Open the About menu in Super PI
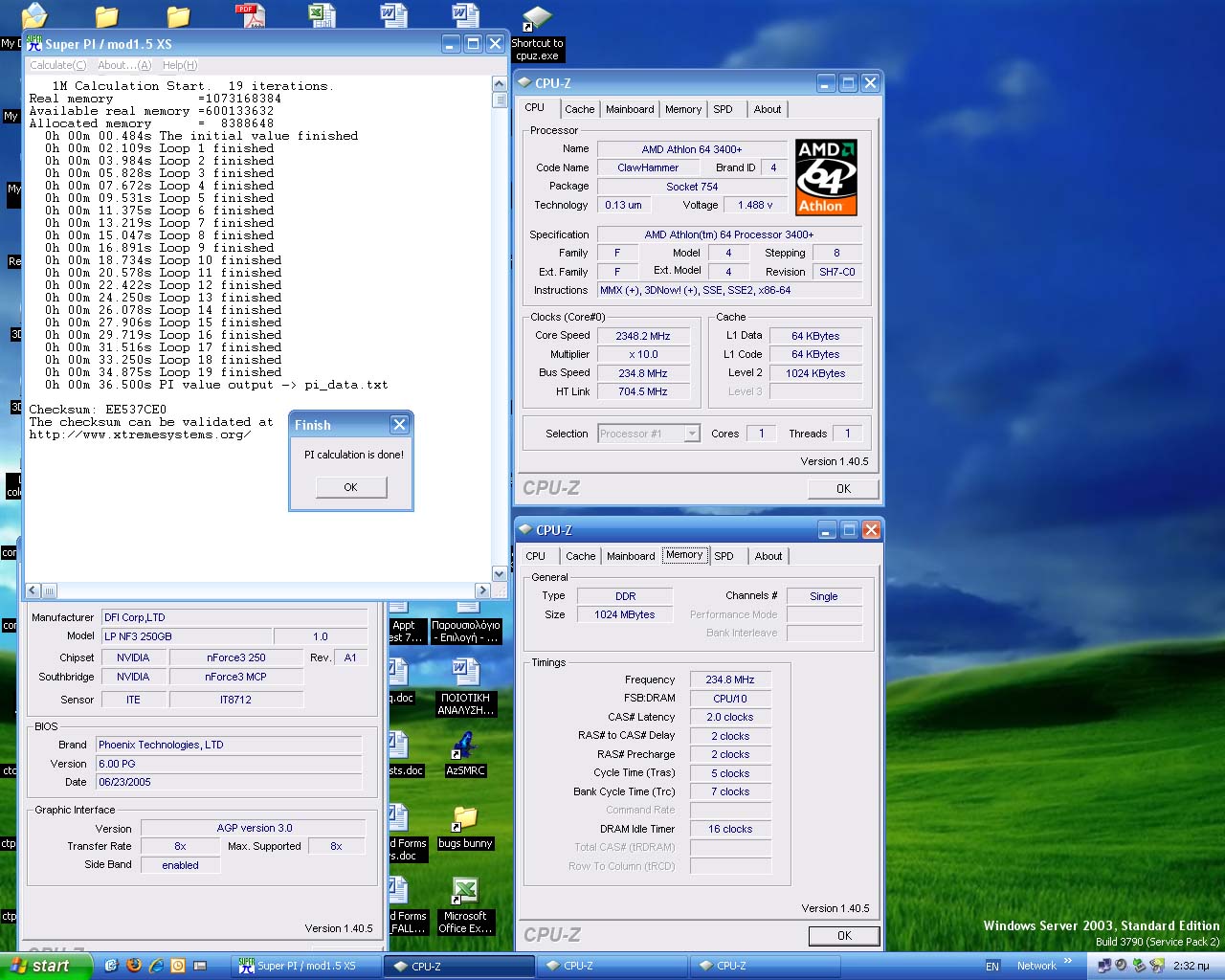Screen dimensions: 1225x980 (x=123, y=65)
